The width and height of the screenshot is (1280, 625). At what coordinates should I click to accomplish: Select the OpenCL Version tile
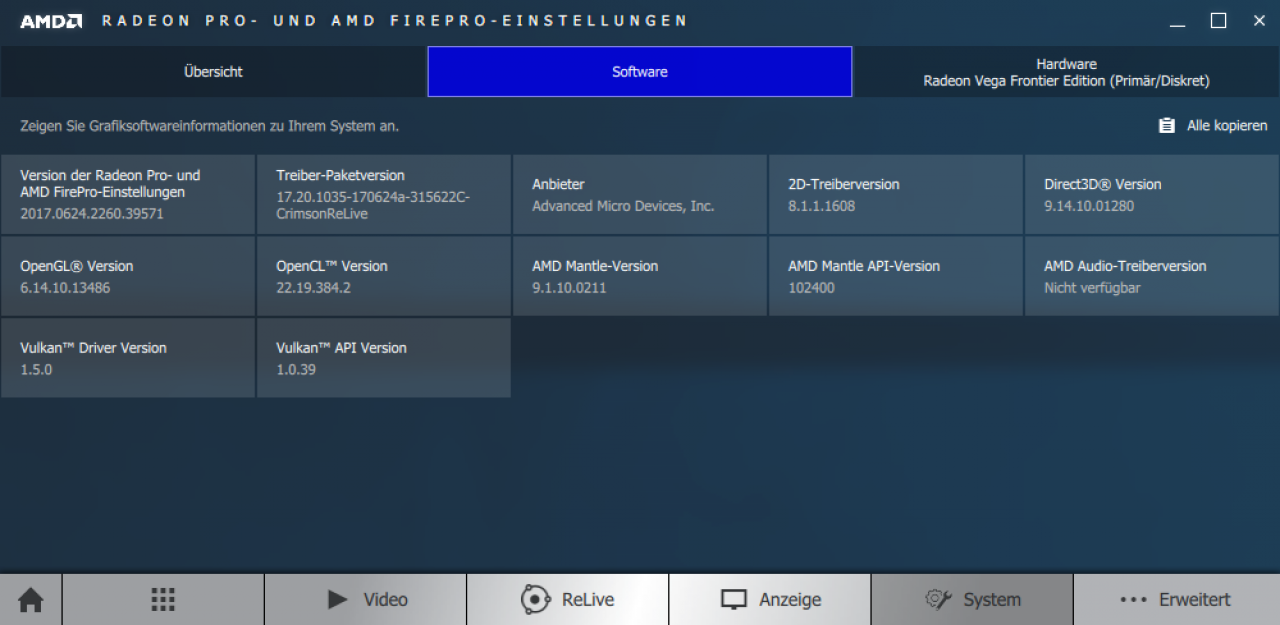tap(384, 276)
